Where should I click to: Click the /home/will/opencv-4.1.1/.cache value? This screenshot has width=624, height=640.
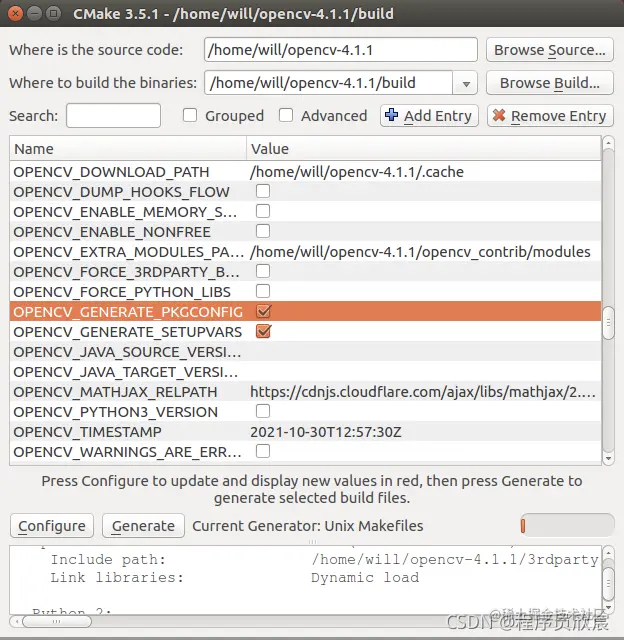point(357,172)
